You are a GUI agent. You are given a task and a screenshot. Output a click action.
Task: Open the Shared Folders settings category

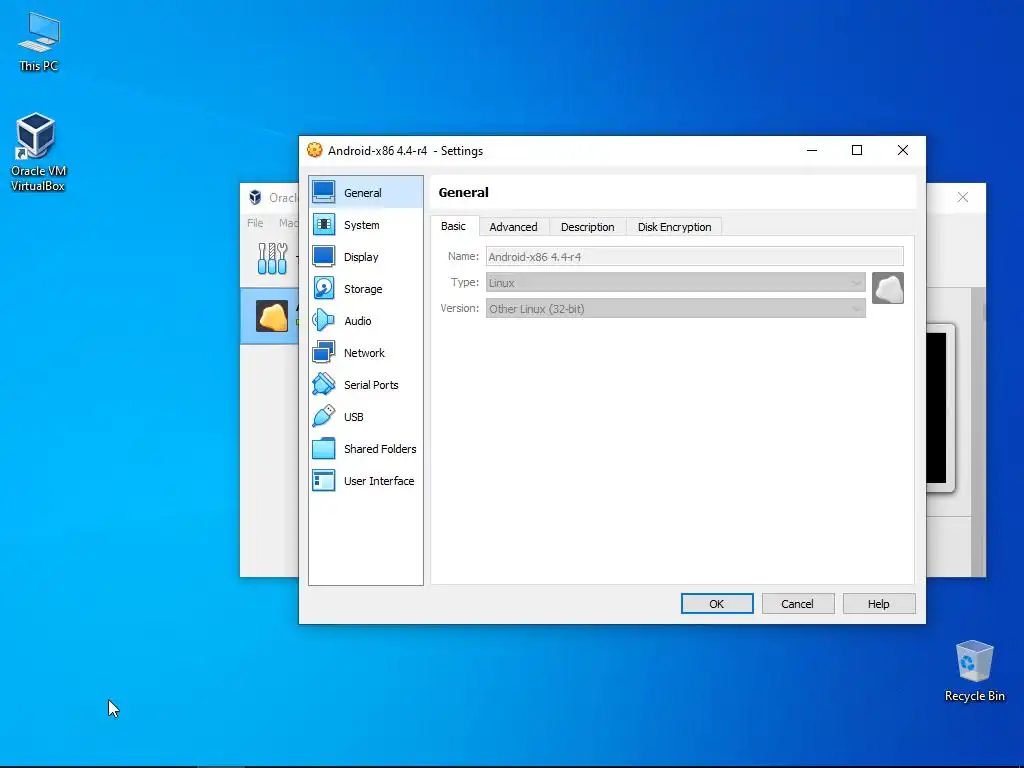pyautogui.click(x=366, y=449)
